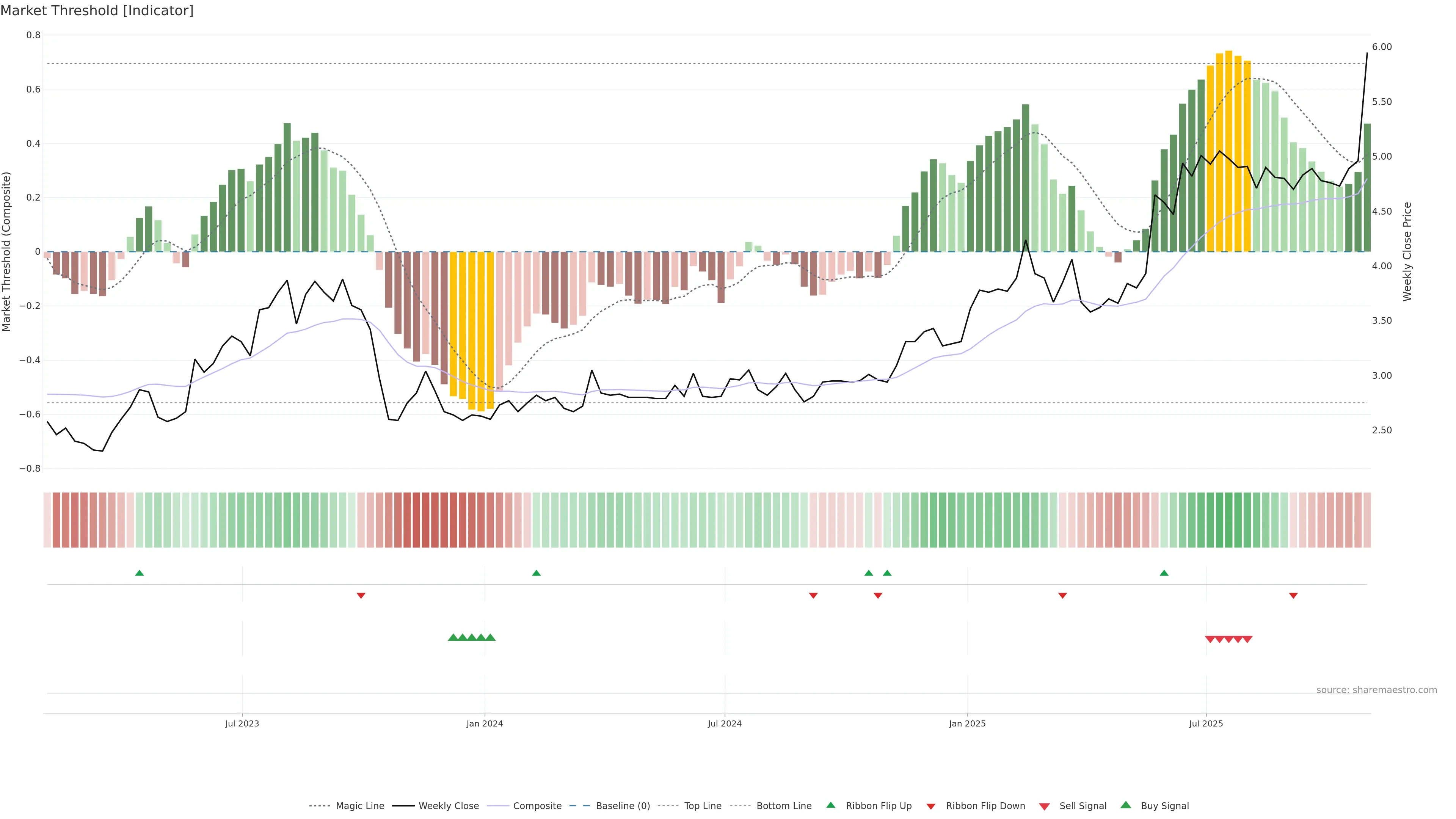Viewport: 1456px width, 819px height.
Task: Click the Market Threshold [Indicator] title
Action: 97,11
